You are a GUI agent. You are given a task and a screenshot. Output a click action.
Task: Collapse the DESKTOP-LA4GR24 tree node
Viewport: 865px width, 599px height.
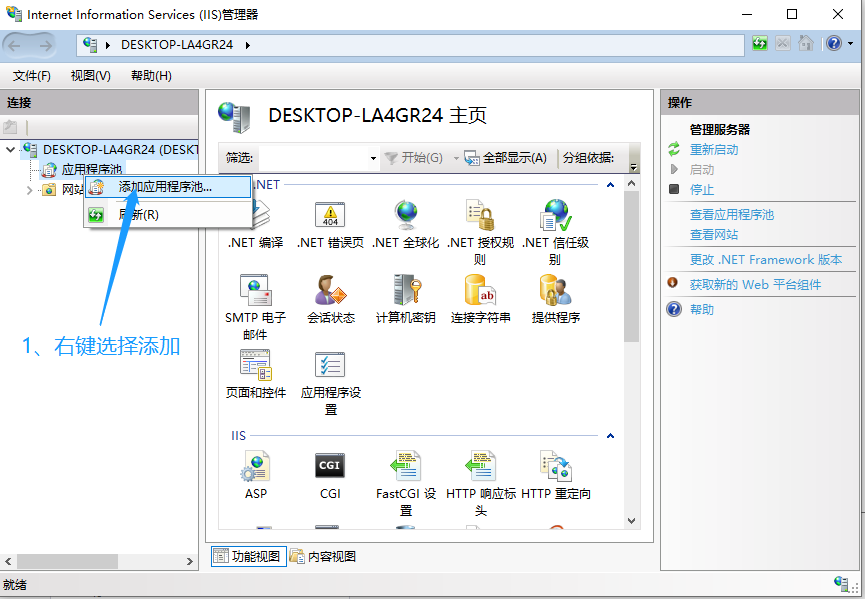10,149
